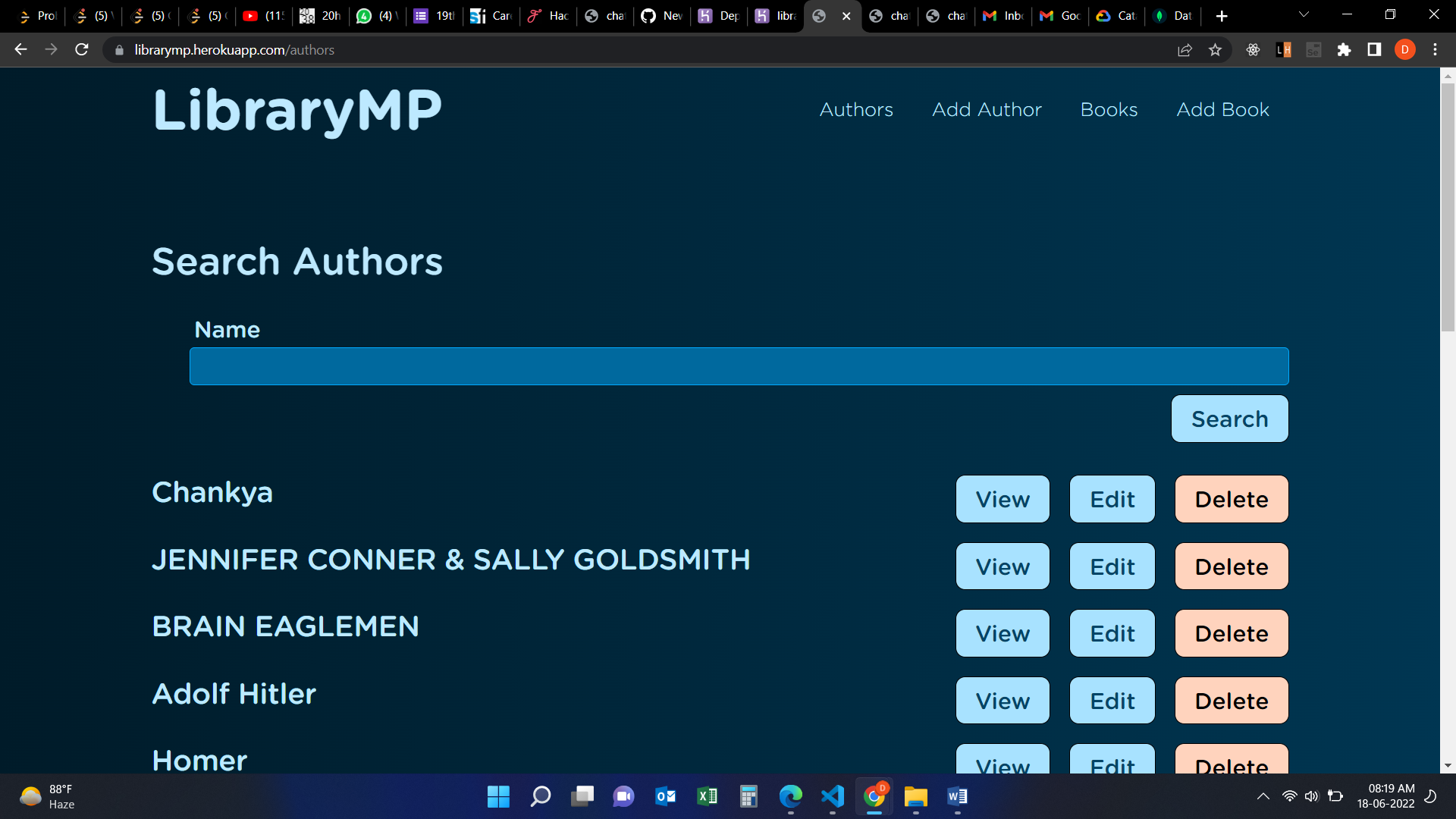Open Excel from the taskbar
Image resolution: width=1456 pixels, height=819 pixels.
tap(707, 797)
